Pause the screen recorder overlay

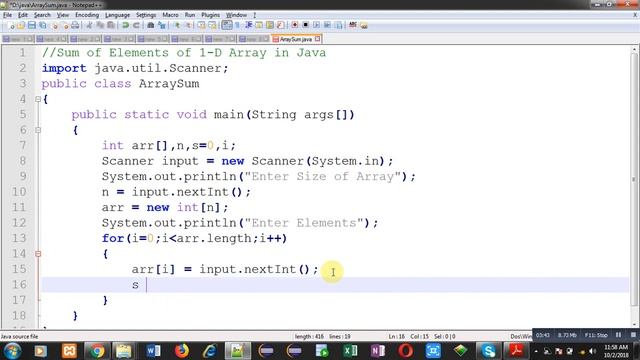[x=618, y=335]
